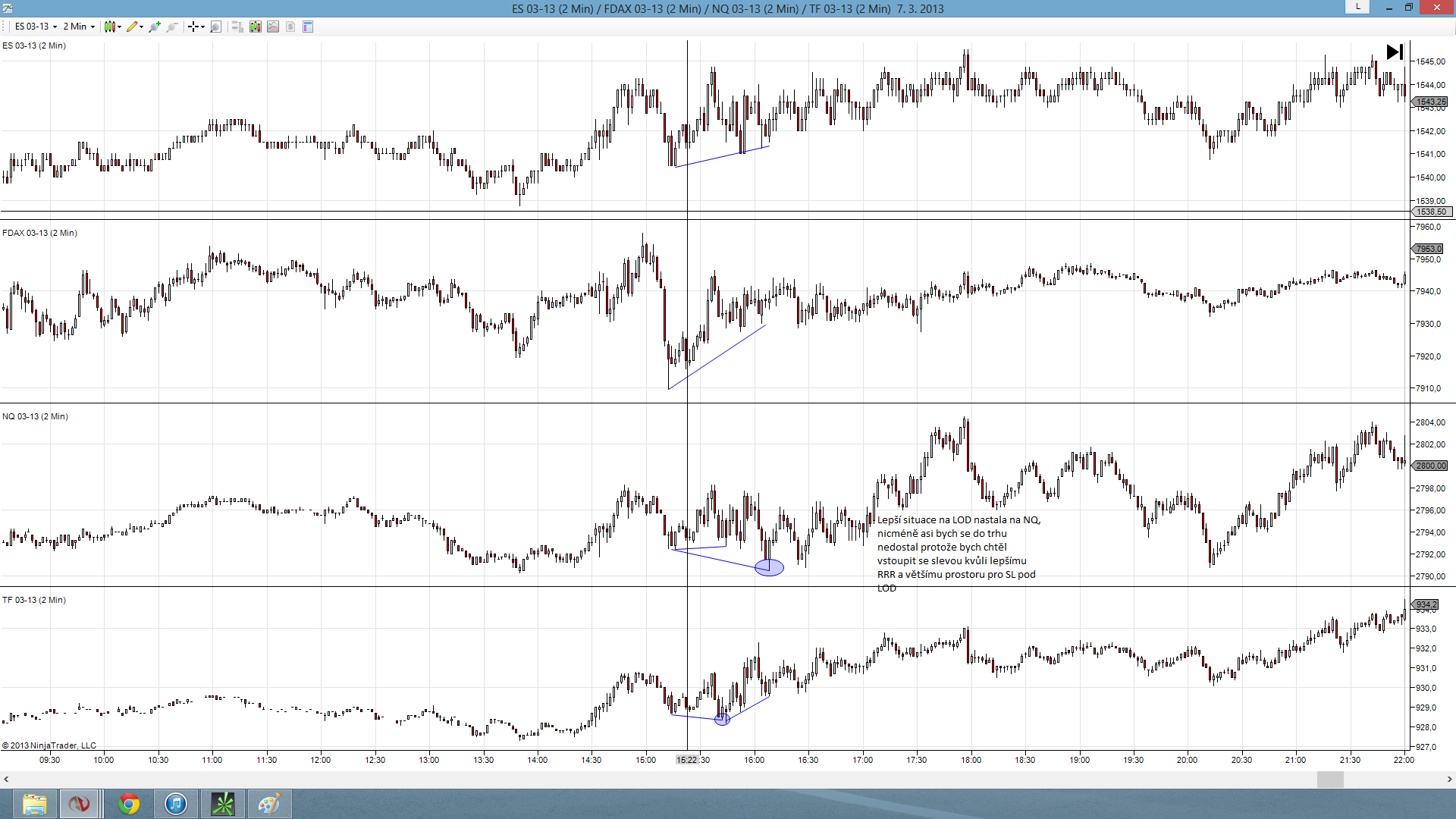The height and width of the screenshot is (819, 1456).
Task: Select the blue ellipse marker on NQ chart
Action: (x=769, y=567)
